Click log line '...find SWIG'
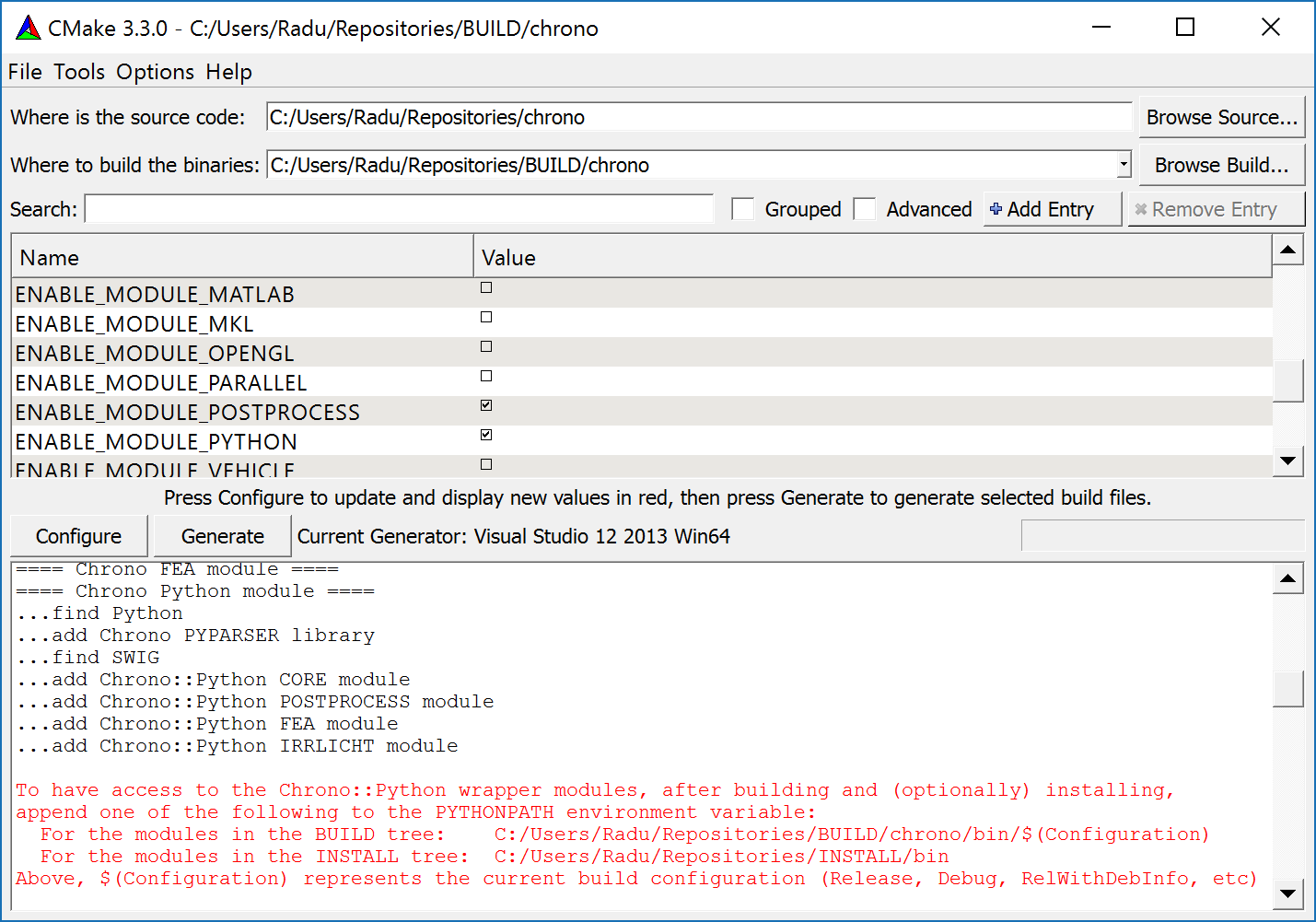 pos(87,658)
